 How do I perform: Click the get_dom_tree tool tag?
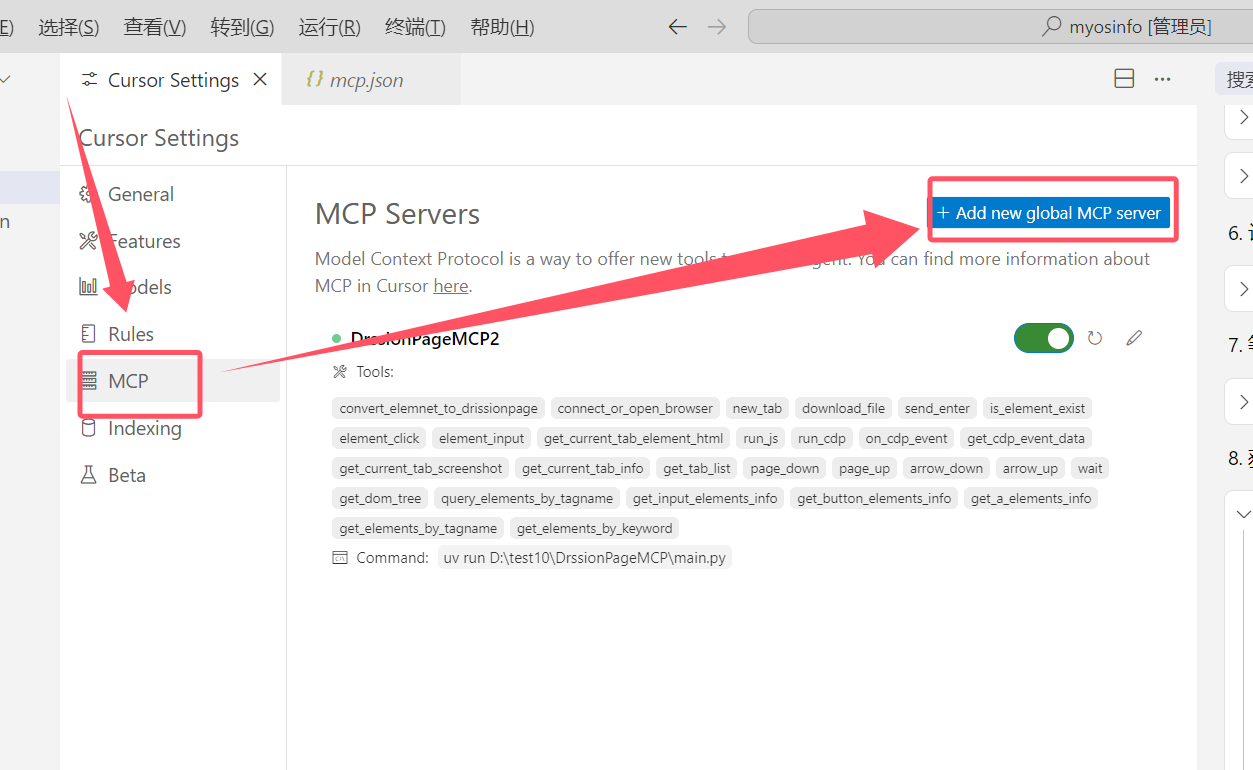(x=380, y=498)
